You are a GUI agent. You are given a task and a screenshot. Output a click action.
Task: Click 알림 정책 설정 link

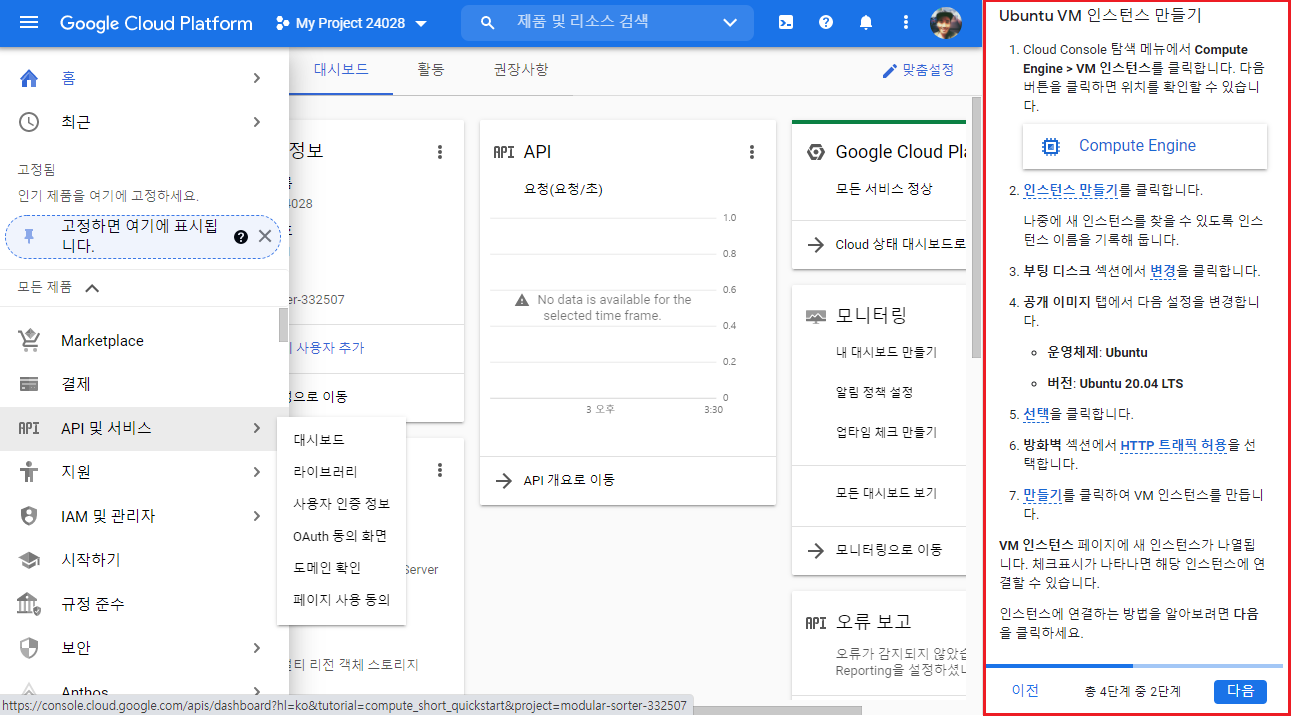874,392
